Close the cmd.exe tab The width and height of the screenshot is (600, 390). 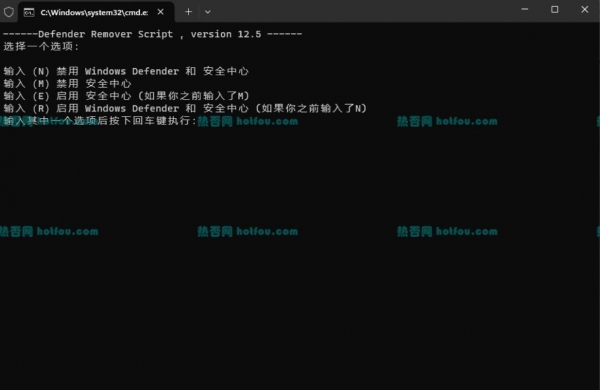(161, 12)
